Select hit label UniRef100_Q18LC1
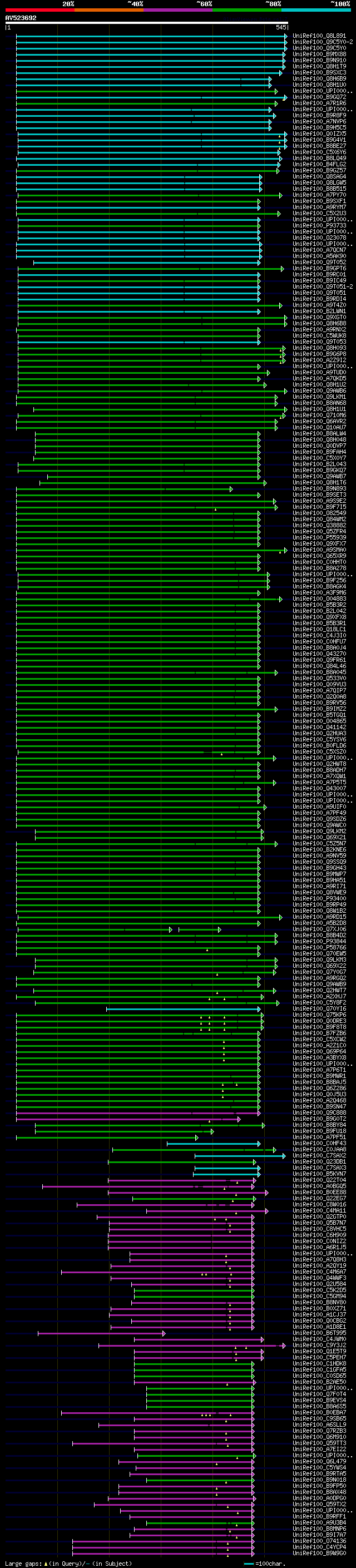 (319, 630)
